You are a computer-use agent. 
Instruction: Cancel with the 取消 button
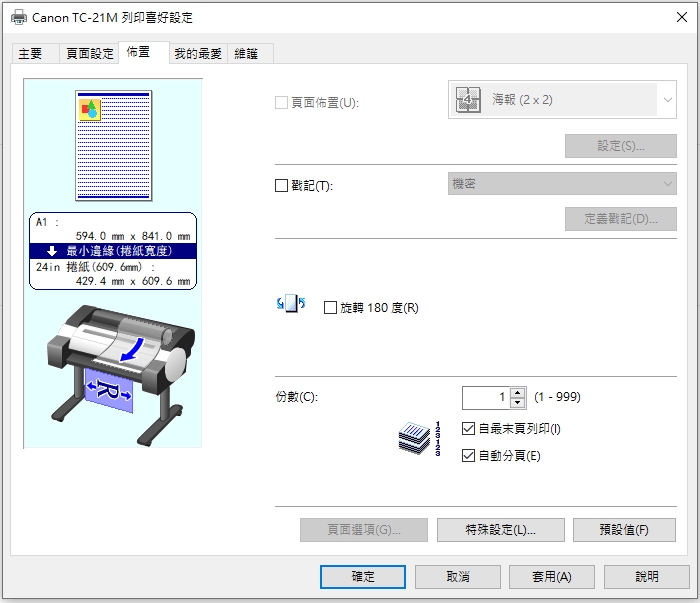click(x=458, y=577)
